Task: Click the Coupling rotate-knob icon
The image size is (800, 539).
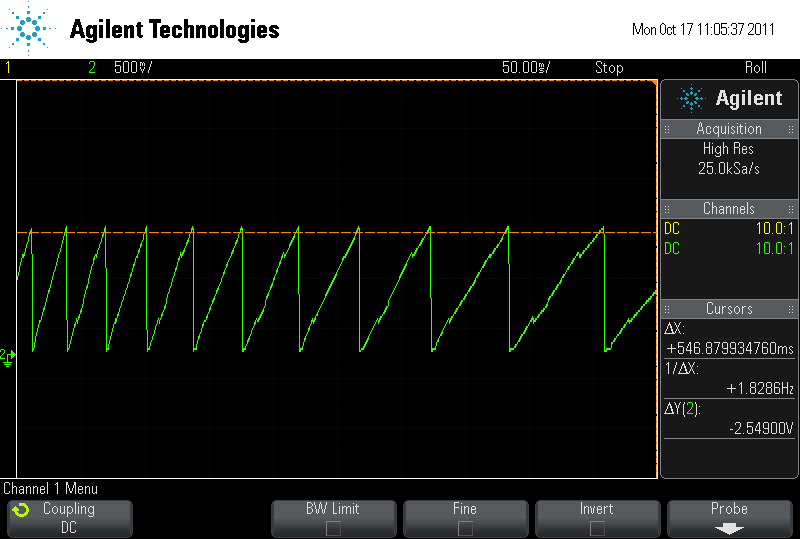Action: (21, 510)
